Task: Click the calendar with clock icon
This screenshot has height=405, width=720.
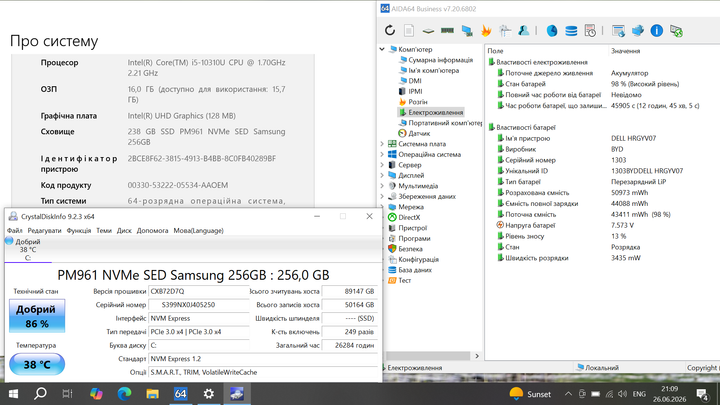Action: [590, 31]
